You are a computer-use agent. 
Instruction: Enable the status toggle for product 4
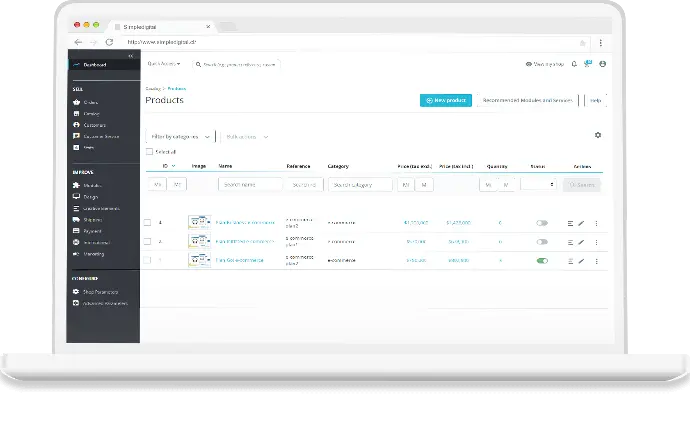pos(542,223)
